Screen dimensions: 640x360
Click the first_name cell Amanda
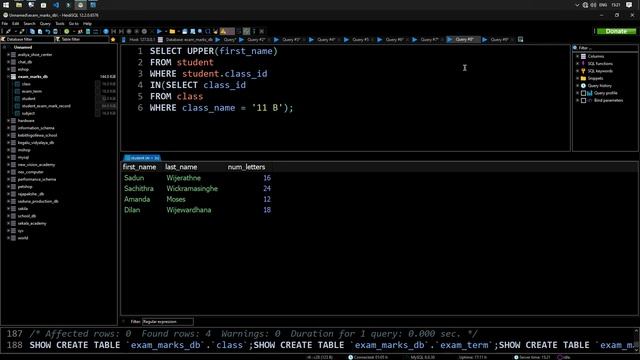137,199
